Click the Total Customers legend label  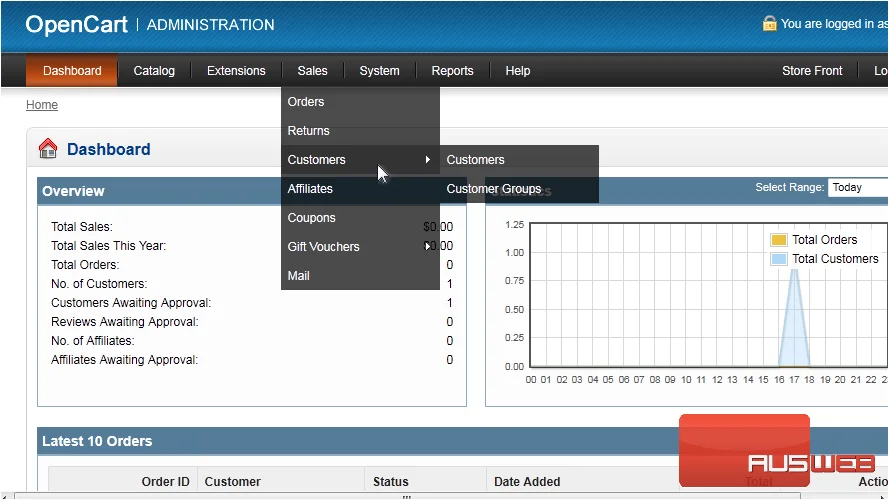[835, 259]
